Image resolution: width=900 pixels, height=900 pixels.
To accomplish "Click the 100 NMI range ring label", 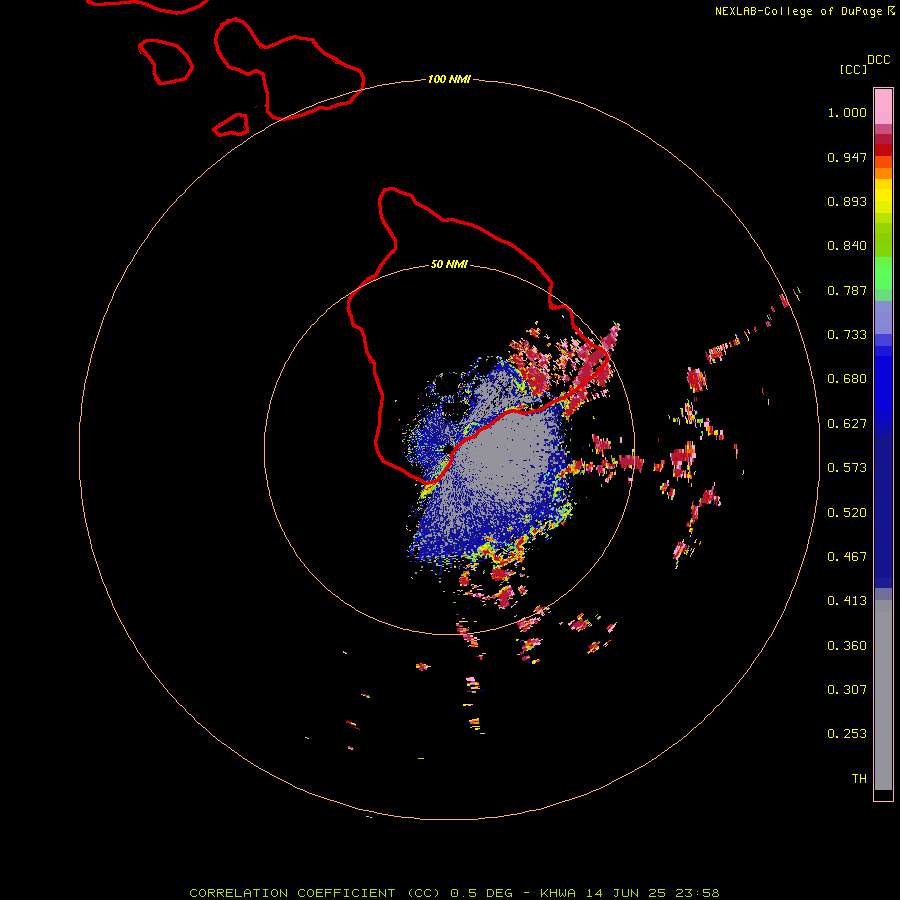I will pyautogui.click(x=449, y=79).
